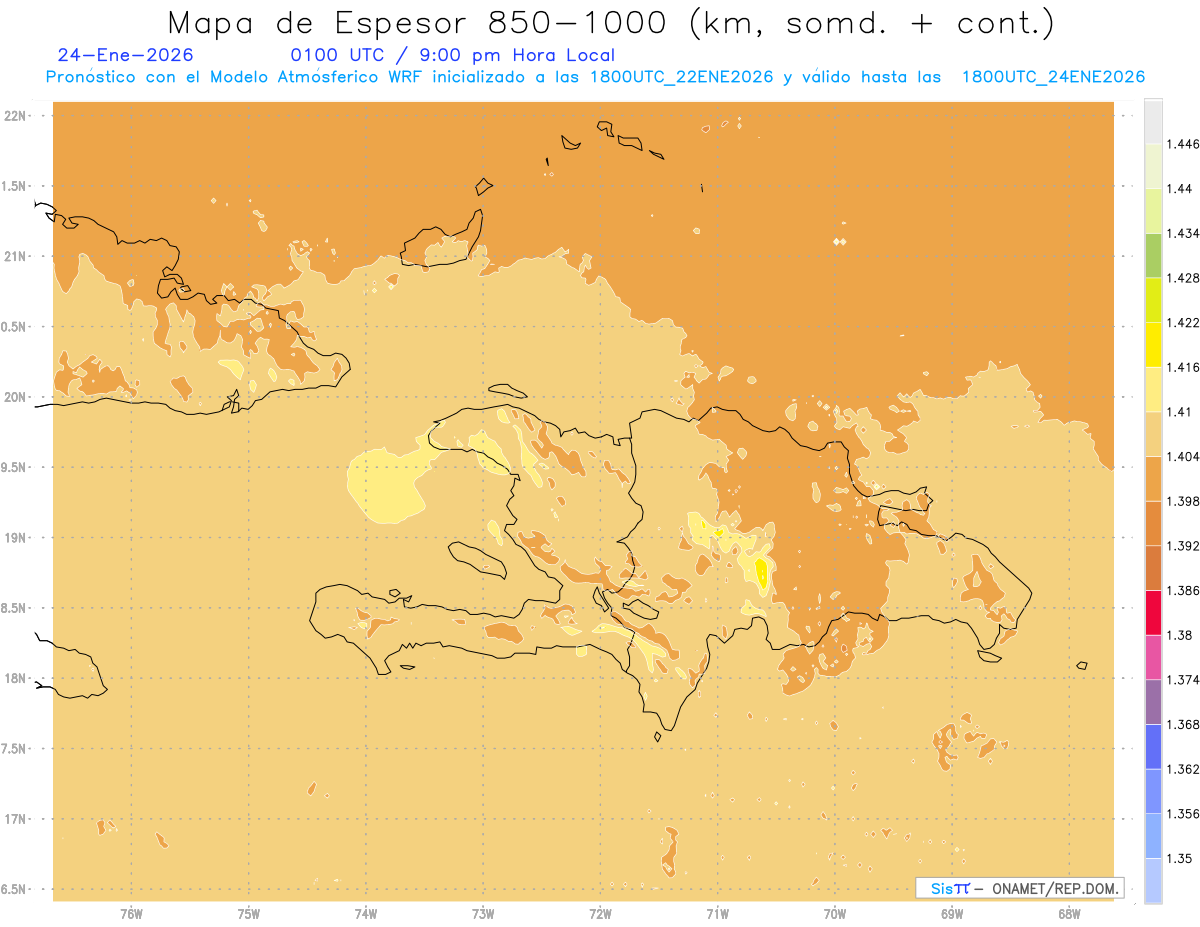The height and width of the screenshot is (927, 1200).
Task: Select legend value '1.404'
Action: tap(1183, 456)
